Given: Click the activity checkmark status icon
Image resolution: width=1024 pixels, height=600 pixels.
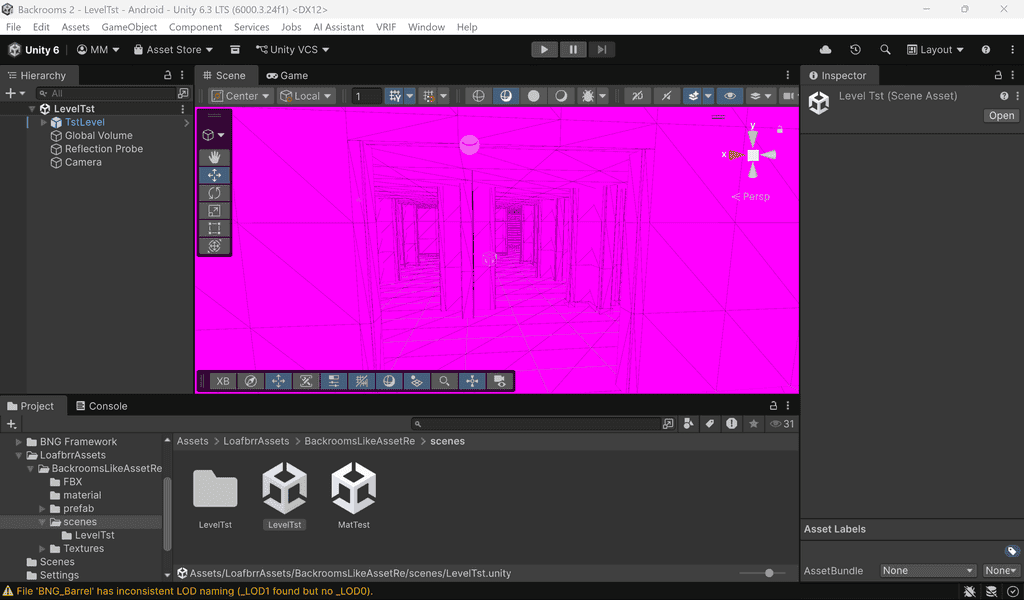Looking at the screenshot, I should 1012,592.
